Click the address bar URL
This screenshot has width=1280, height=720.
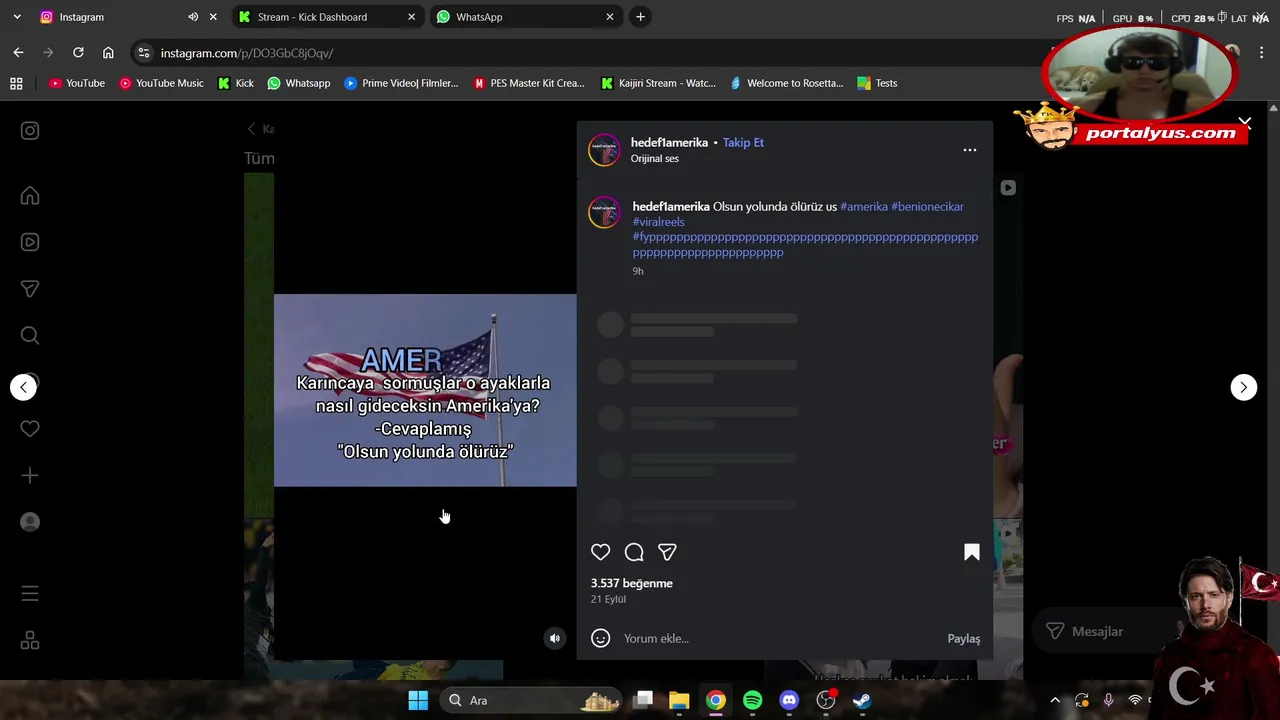click(x=247, y=53)
